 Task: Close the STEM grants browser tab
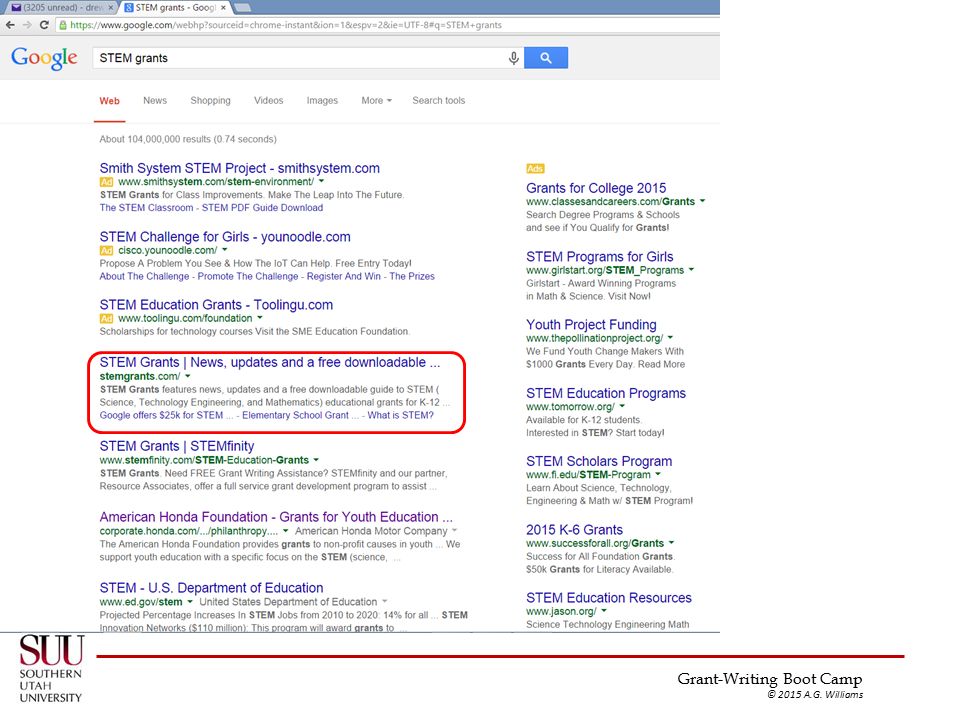[223, 7]
